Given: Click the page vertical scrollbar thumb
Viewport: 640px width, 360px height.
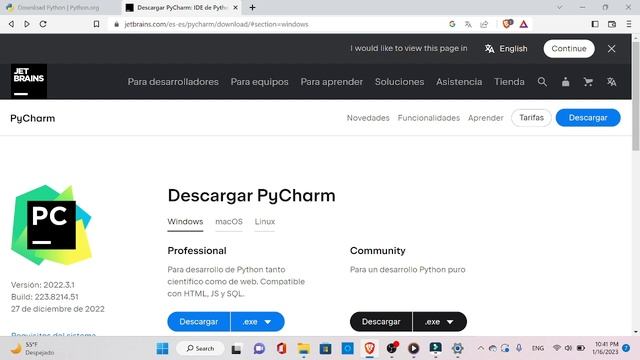Looking at the screenshot, I should [636, 96].
